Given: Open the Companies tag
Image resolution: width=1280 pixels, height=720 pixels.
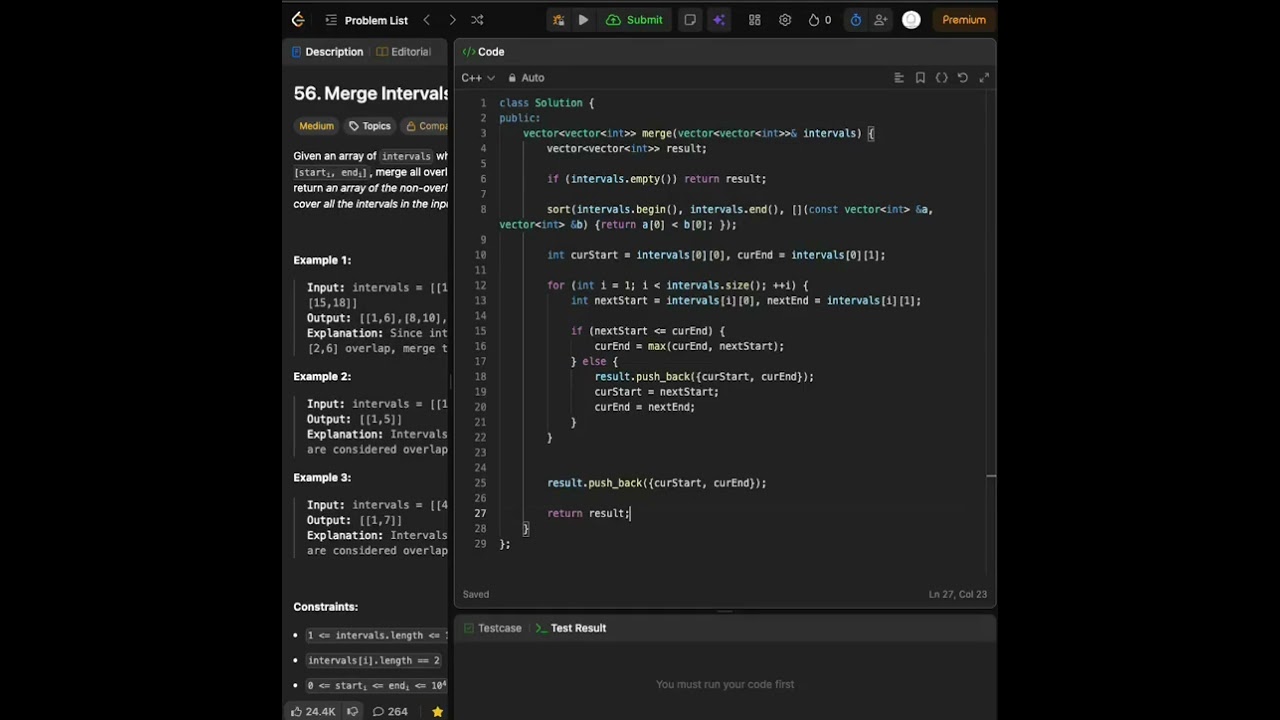Looking at the screenshot, I should pyautogui.click(x=426, y=126).
